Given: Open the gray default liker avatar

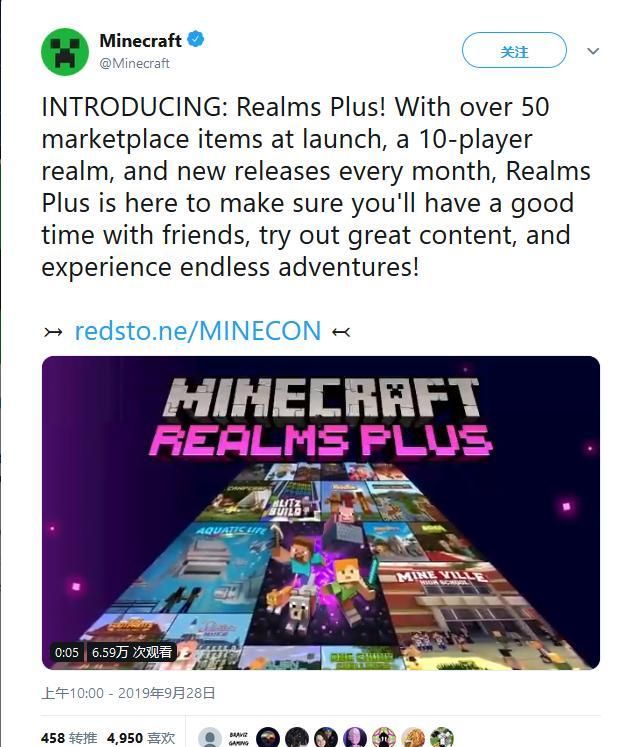Looking at the screenshot, I should click(210, 738).
